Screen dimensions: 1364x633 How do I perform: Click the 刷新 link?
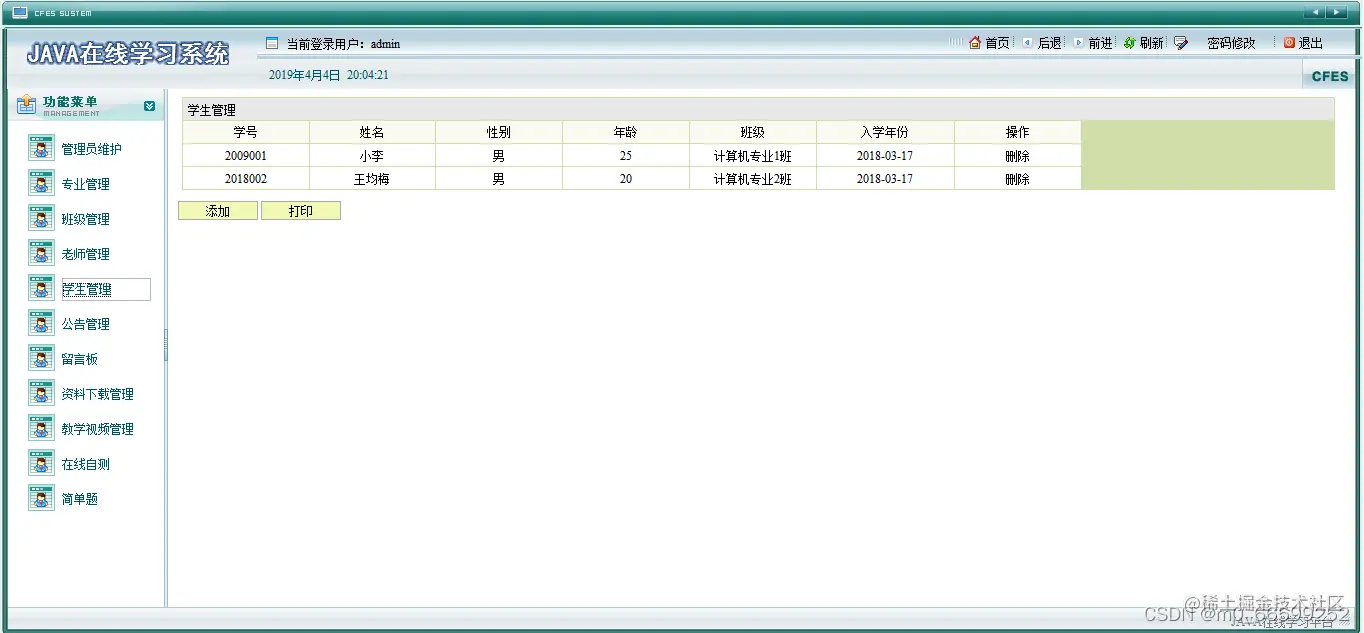[x=1151, y=43]
